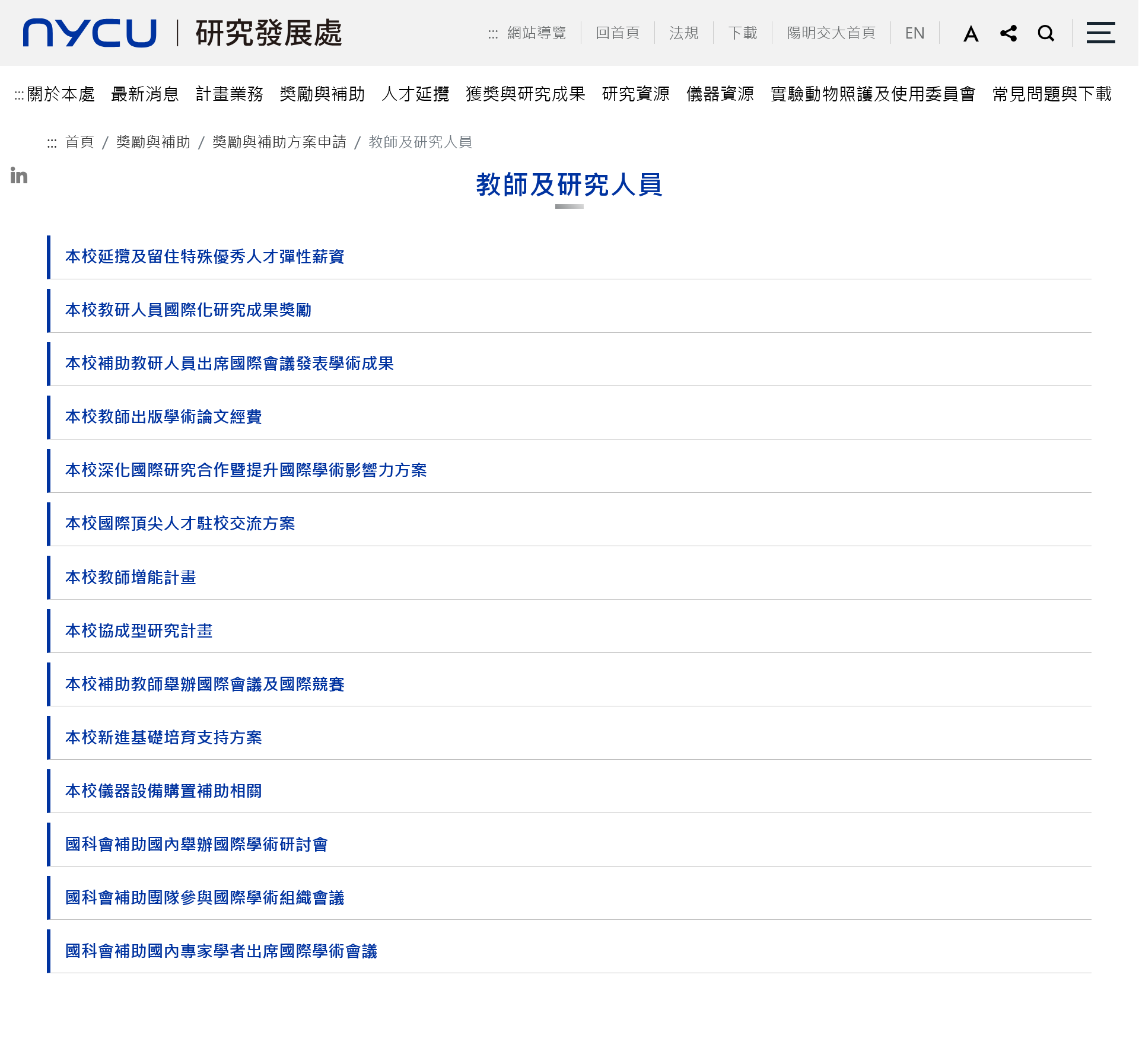Viewport: 1139px width, 1064px height.
Task: Click the NYCU logo
Action: [x=90, y=33]
